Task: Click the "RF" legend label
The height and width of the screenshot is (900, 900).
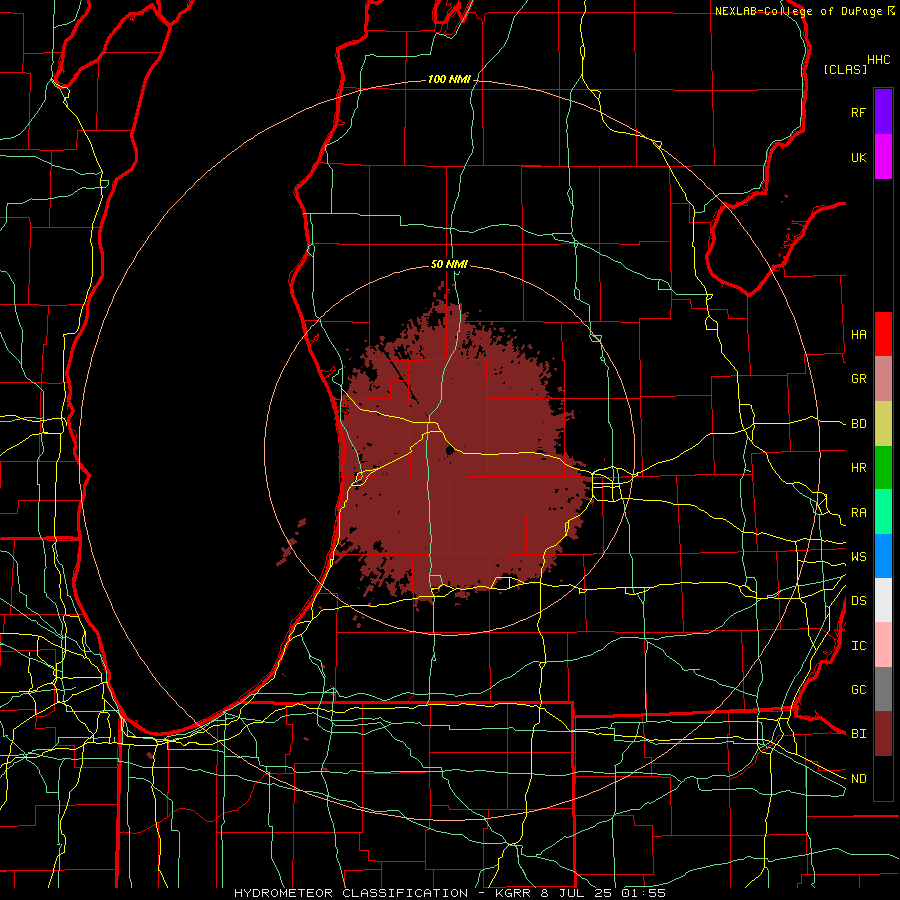Action: coord(858,112)
